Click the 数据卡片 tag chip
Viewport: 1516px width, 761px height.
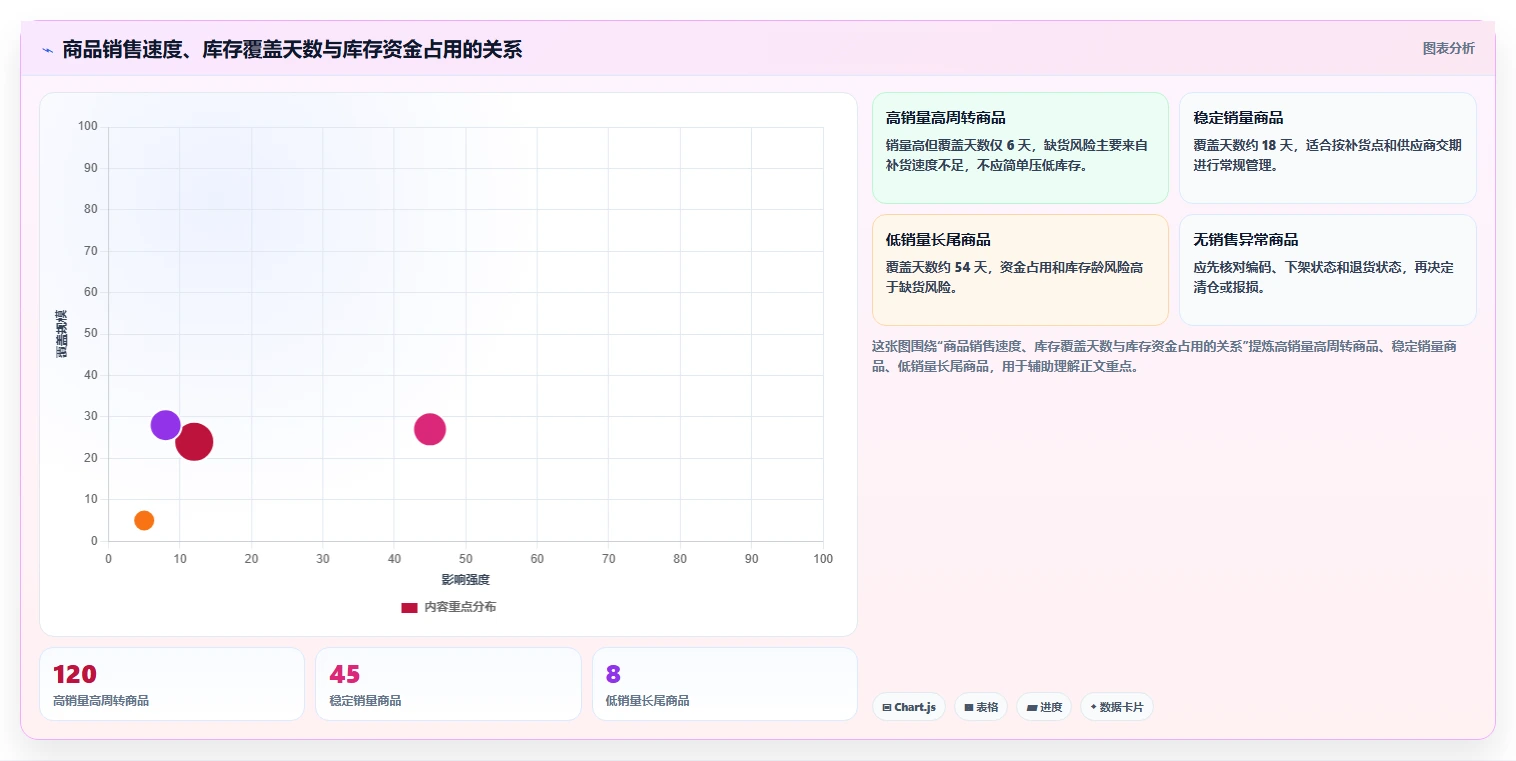[x=1116, y=707]
